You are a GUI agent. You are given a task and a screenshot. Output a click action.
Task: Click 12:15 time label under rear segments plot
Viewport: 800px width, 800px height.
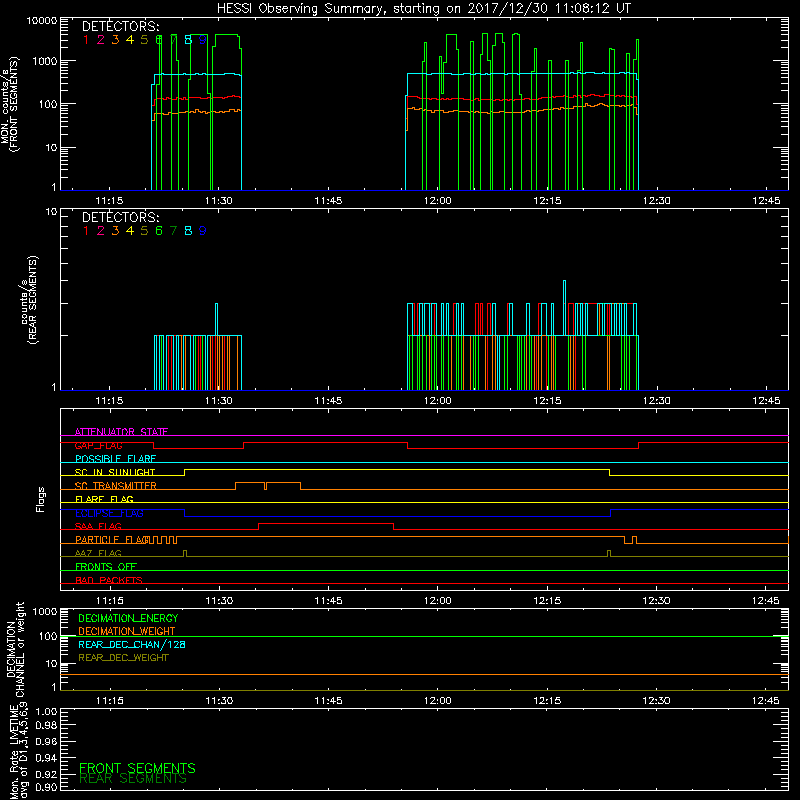[x=547, y=401]
